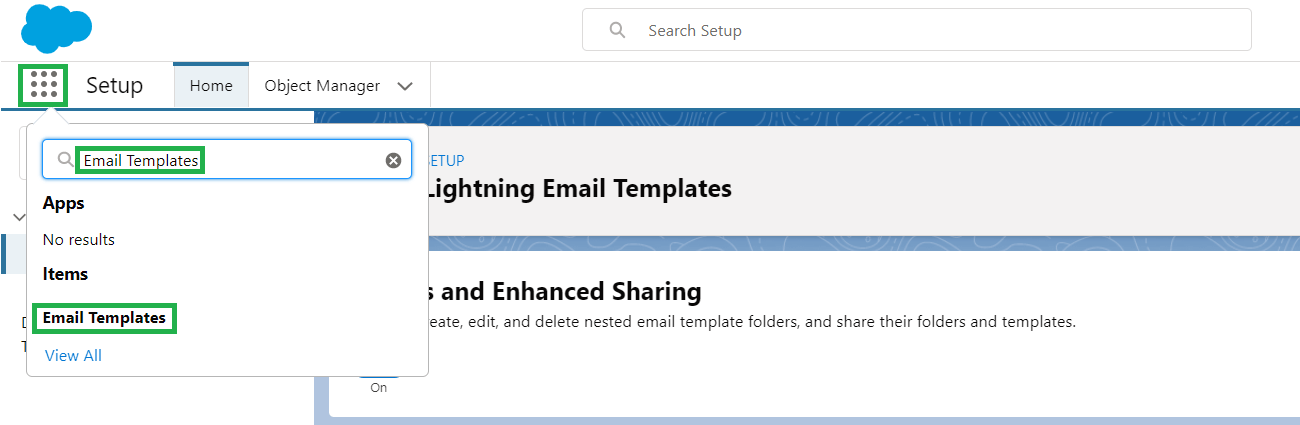Focus the Search Setup input field

930,30
